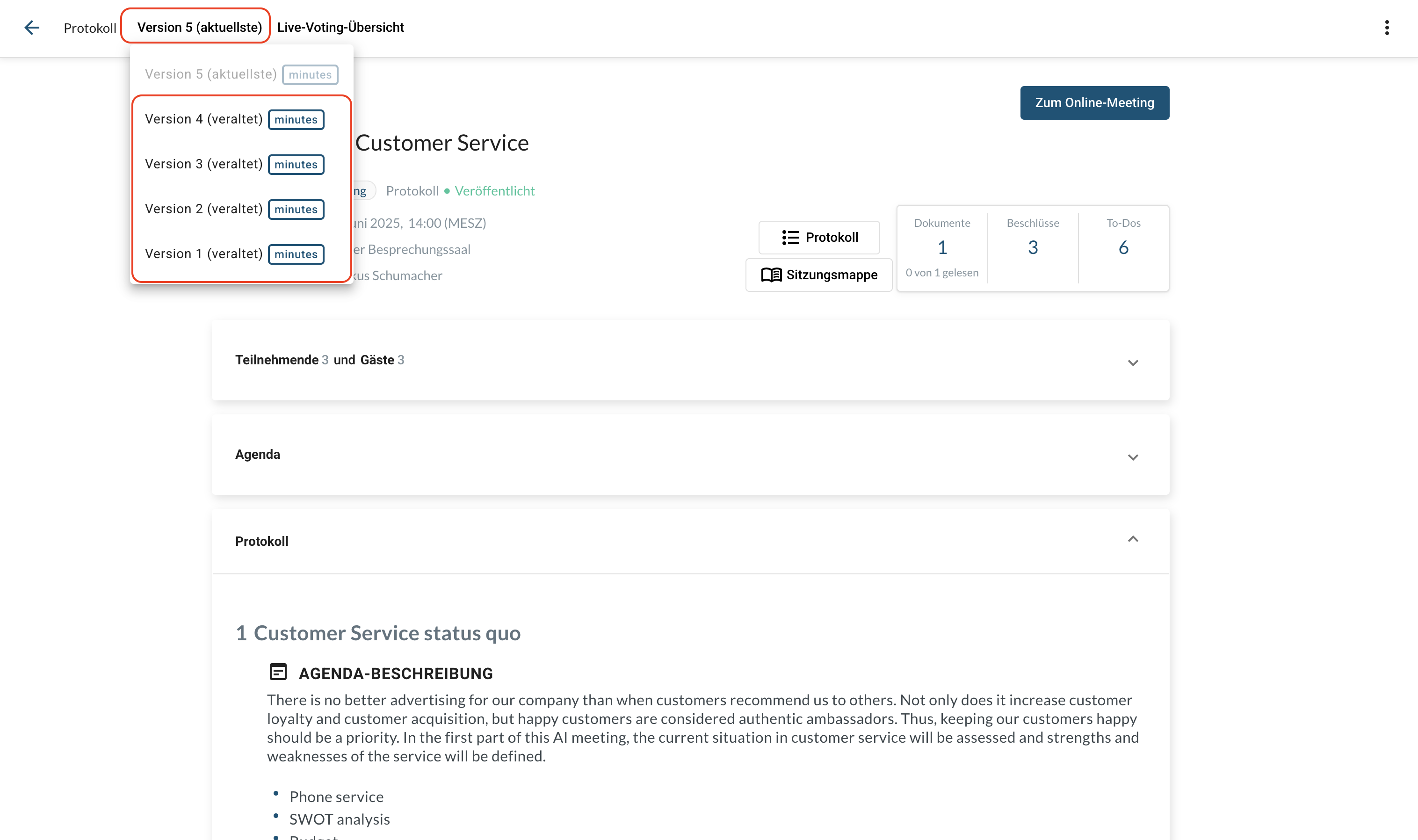Expand the Agenda section chevron
This screenshot has height=840, width=1418.
coord(1132,457)
